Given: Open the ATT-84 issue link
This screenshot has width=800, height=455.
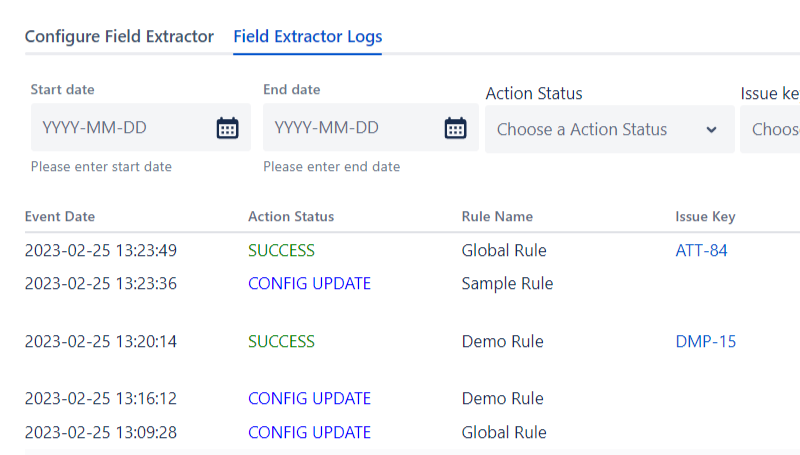Looking at the screenshot, I should click(x=701, y=251).
